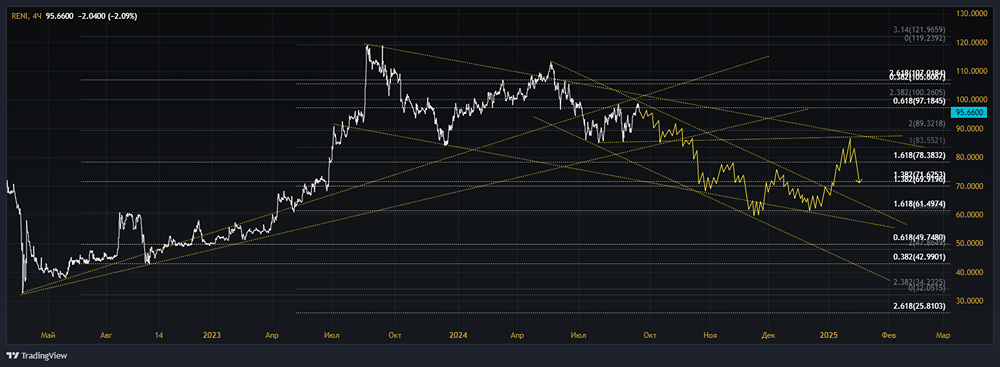Click the Фев label on time axis
1000x367 pixels.
887,335
